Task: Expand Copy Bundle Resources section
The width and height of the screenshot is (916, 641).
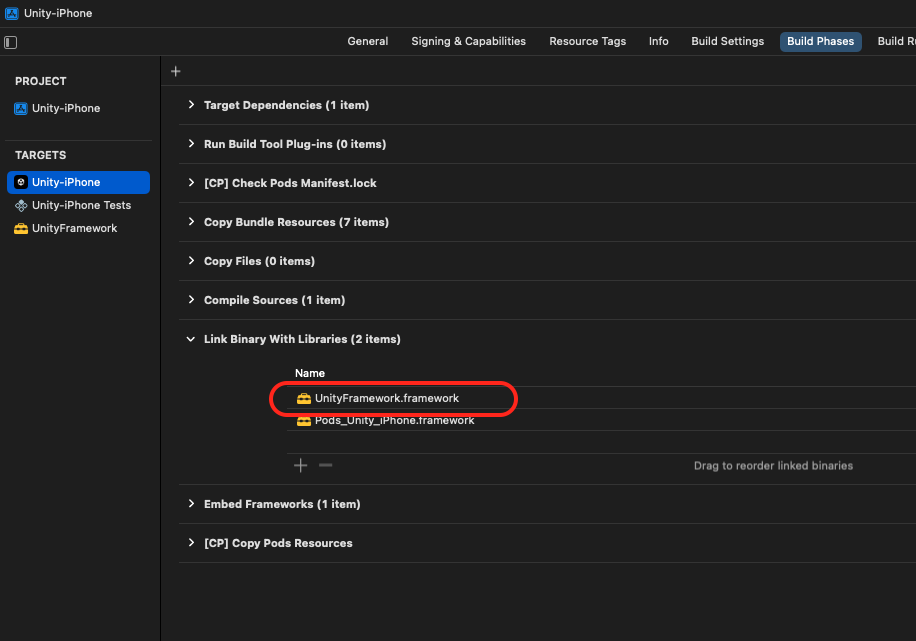Action: pyautogui.click(x=191, y=222)
